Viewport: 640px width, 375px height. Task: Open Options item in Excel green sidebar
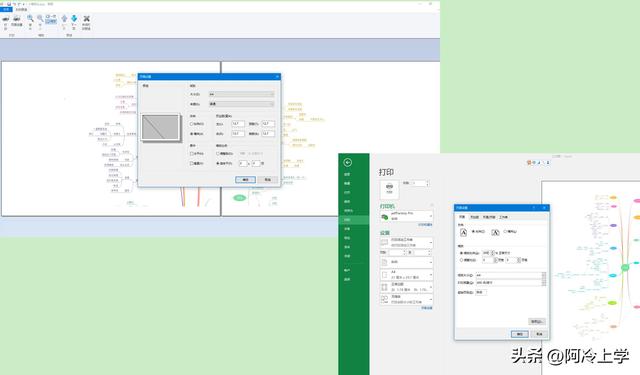(x=347, y=280)
